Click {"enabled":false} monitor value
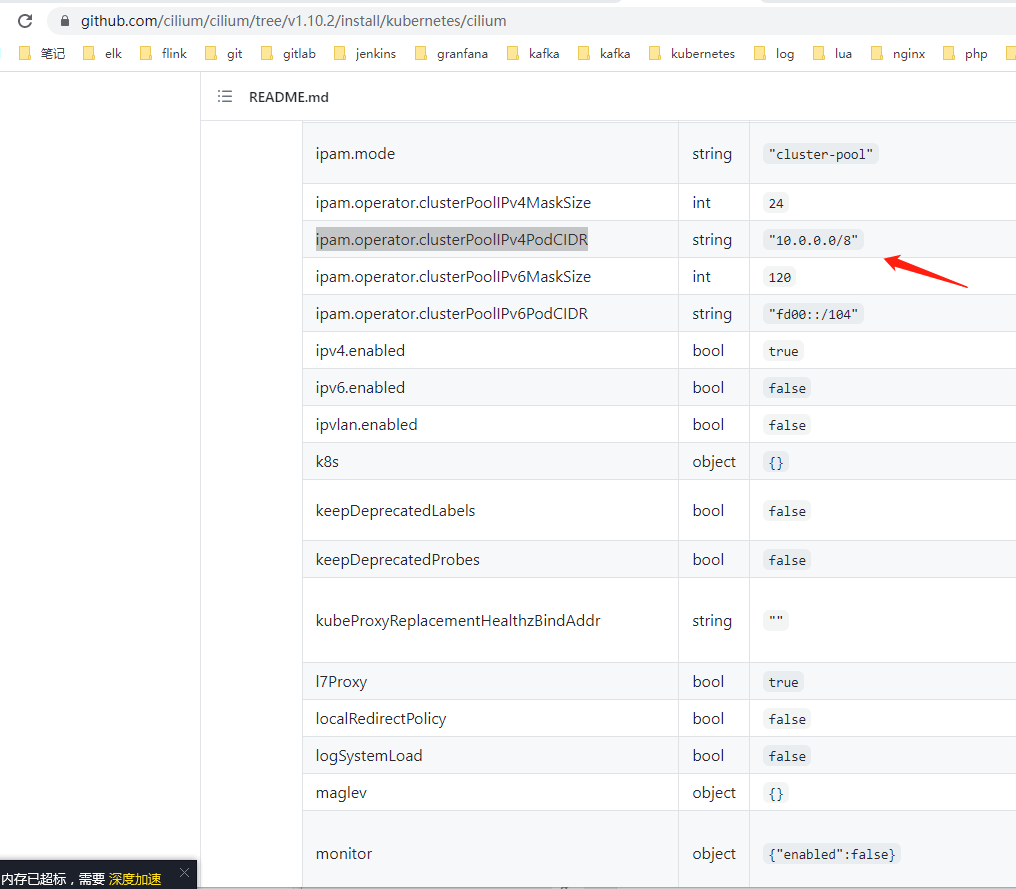The height and width of the screenshot is (889, 1016). pos(832,854)
